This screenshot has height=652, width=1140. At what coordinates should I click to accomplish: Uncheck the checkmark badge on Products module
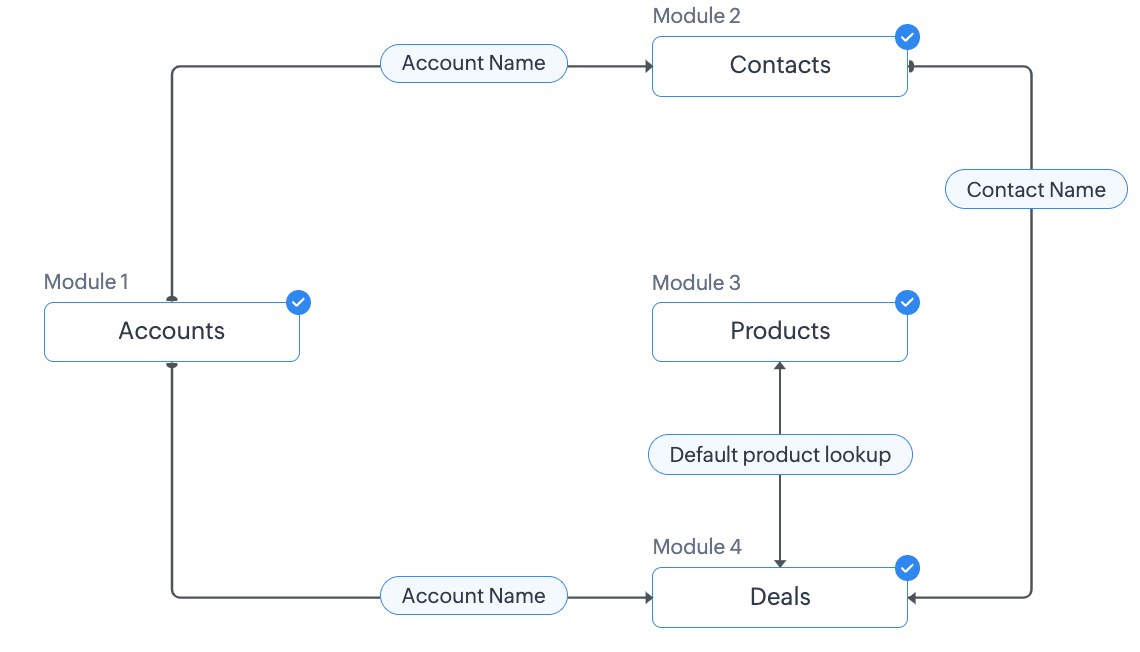907,302
